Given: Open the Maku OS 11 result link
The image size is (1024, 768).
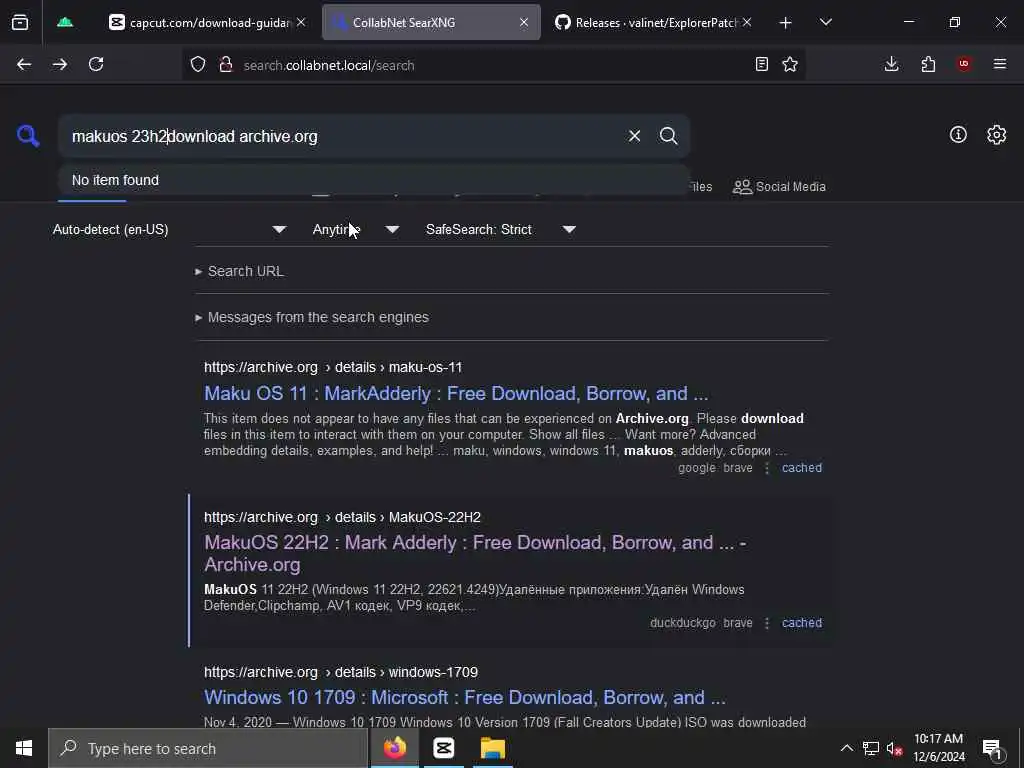Looking at the screenshot, I should pyautogui.click(x=456, y=393).
